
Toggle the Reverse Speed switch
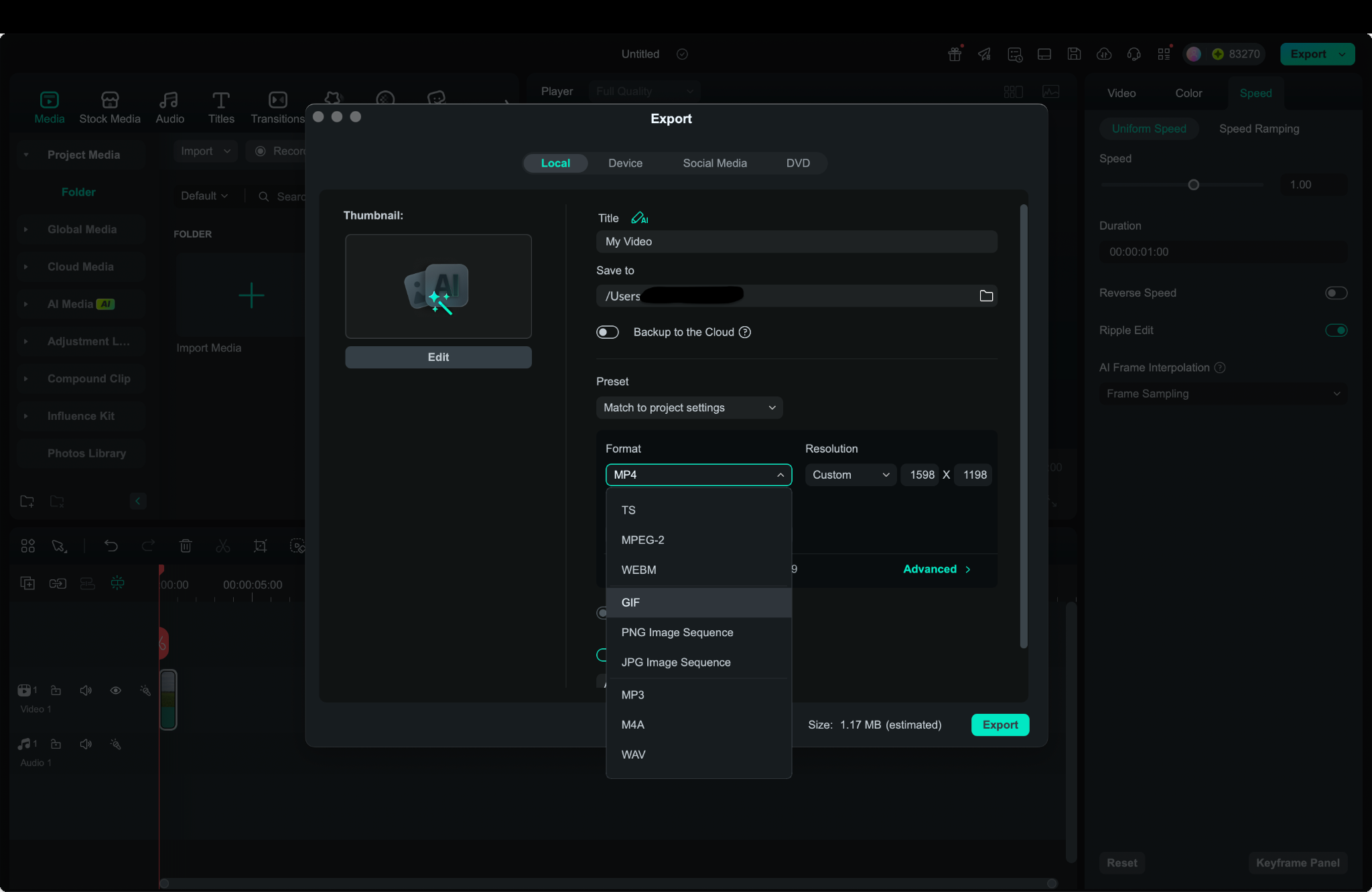1336,293
